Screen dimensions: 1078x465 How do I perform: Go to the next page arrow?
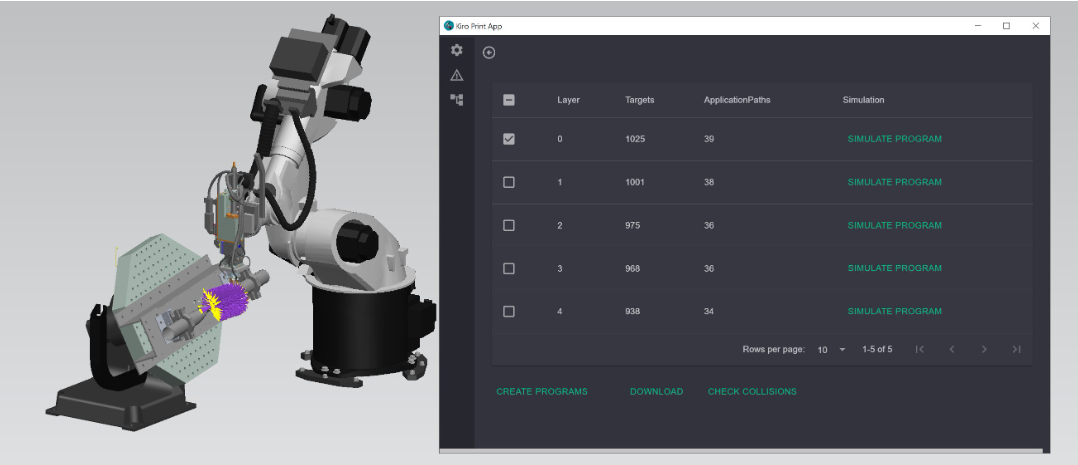pos(984,349)
